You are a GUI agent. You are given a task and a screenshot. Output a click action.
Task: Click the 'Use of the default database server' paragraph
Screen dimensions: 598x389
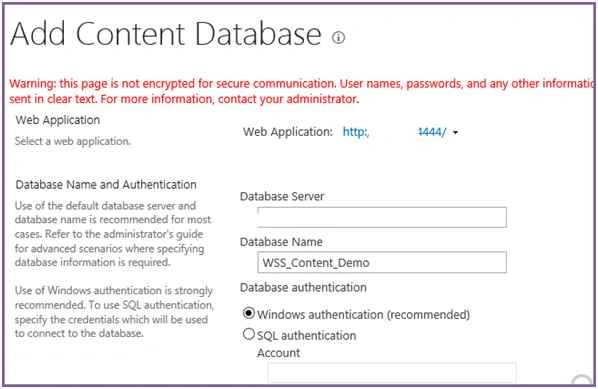[x=113, y=234]
